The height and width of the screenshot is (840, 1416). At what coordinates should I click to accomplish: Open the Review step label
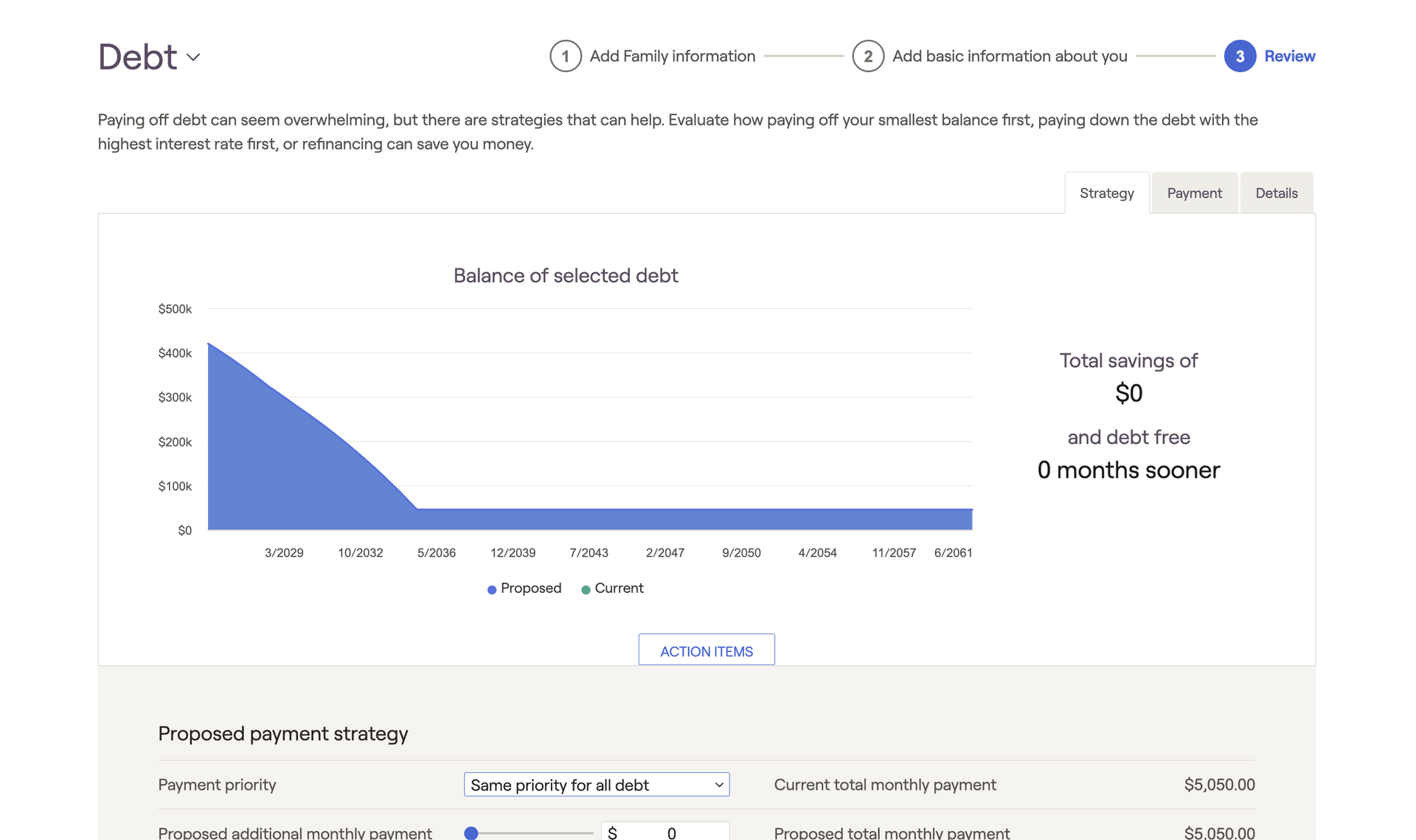(x=1289, y=56)
